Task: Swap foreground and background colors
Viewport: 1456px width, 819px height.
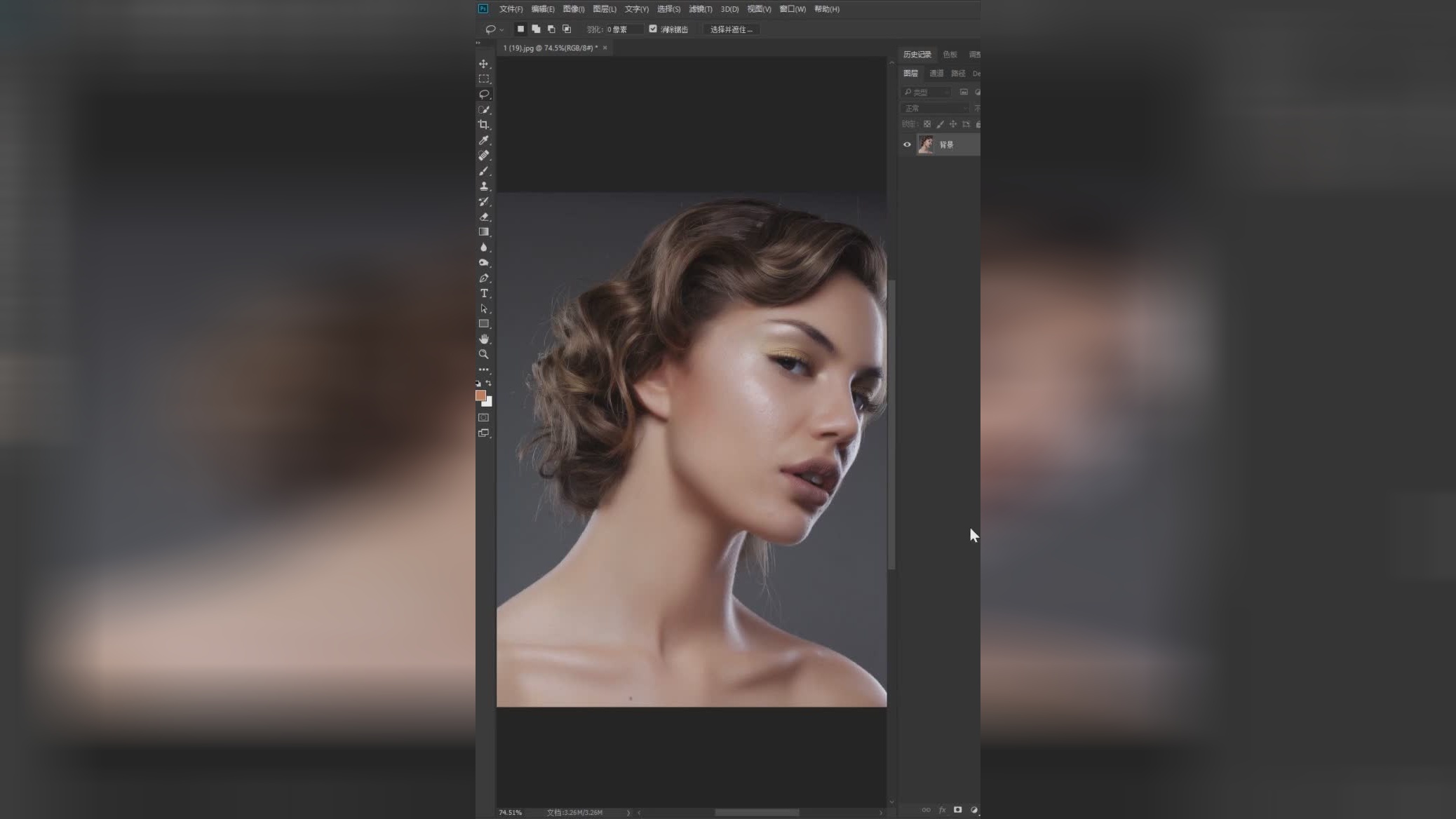Action: coord(489,384)
